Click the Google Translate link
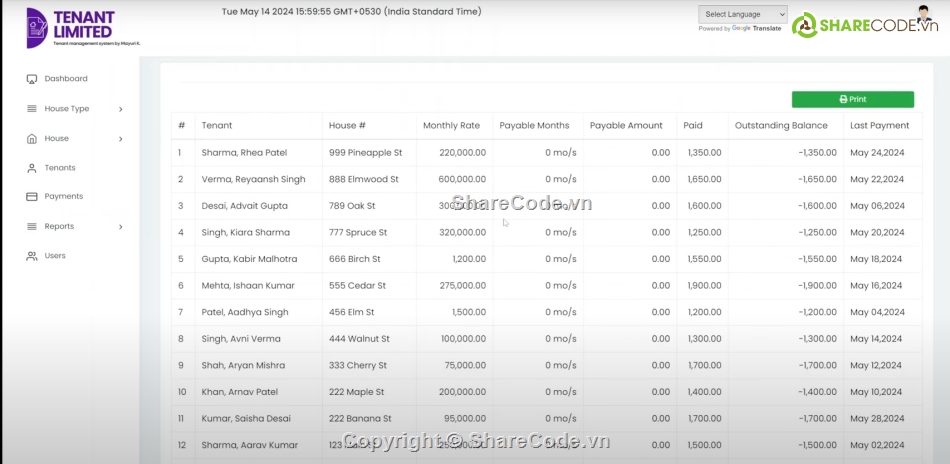 click(756, 28)
